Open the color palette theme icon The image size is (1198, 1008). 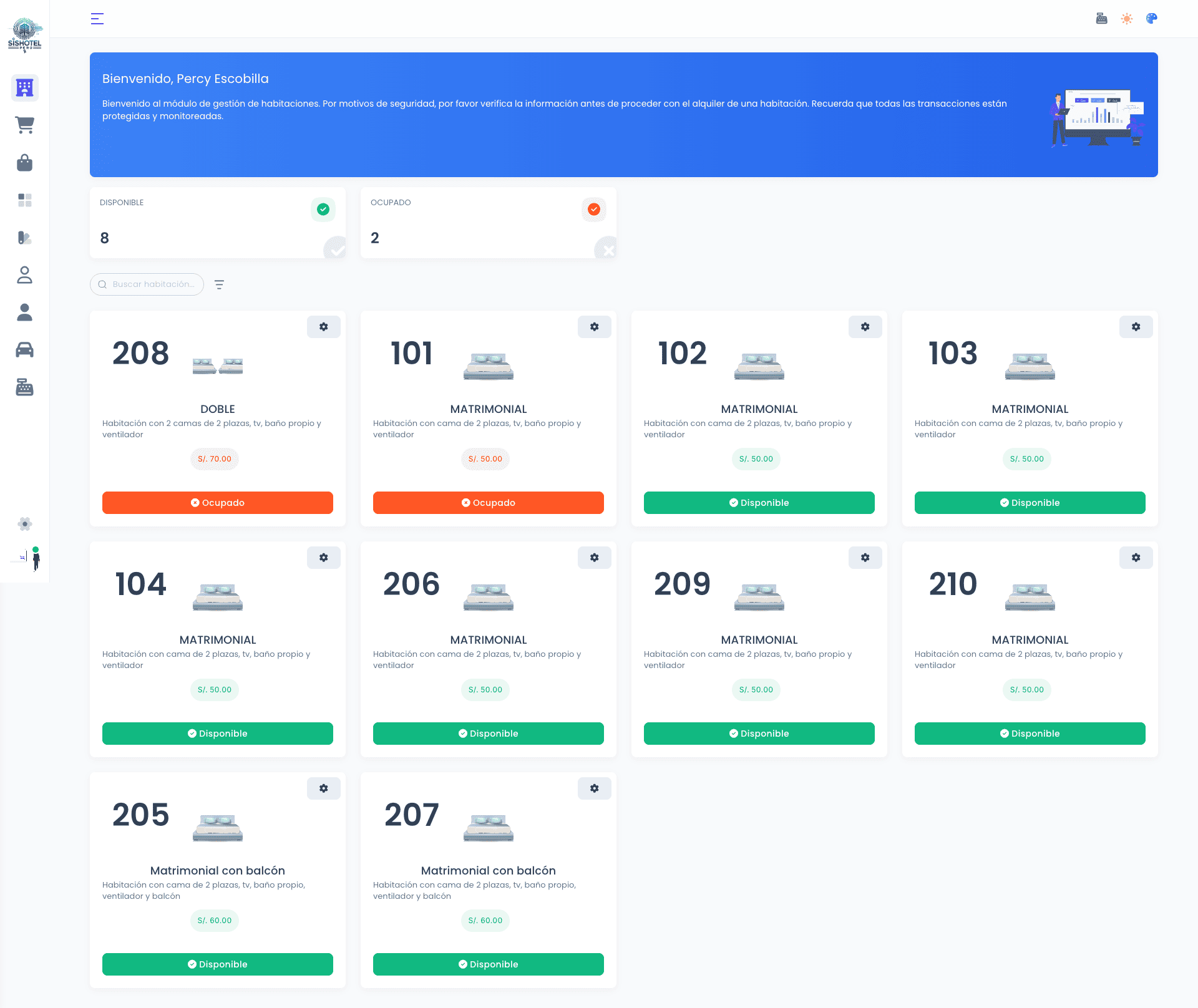(x=1151, y=19)
